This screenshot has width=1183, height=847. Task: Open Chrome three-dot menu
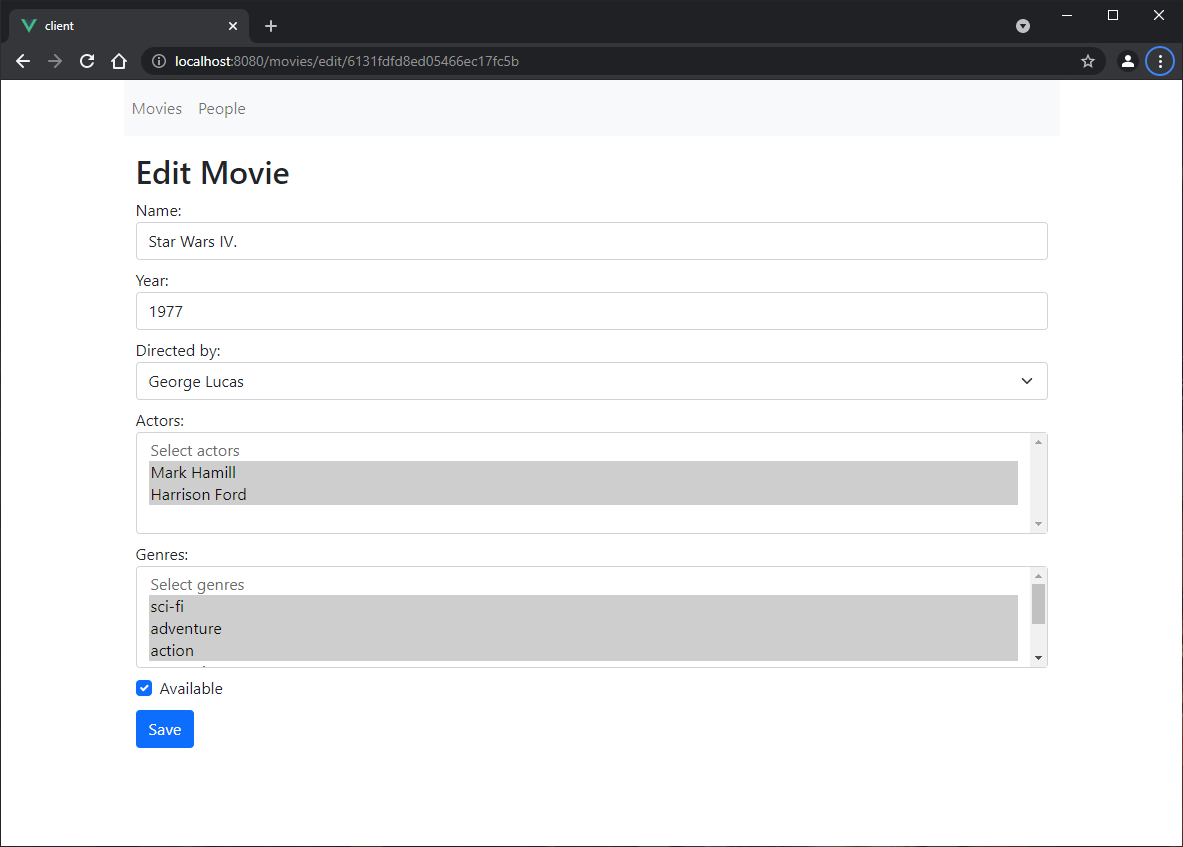pos(1159,61)
